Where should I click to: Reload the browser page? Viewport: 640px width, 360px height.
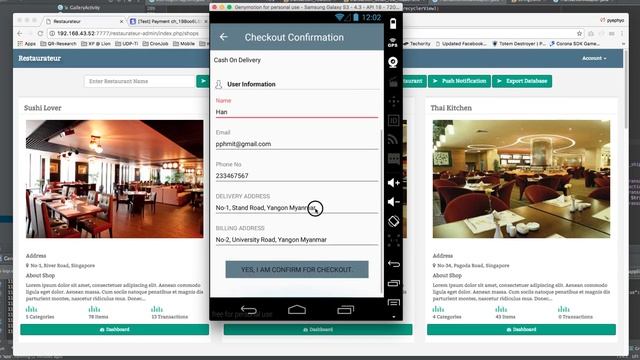[x=40, y=33]
